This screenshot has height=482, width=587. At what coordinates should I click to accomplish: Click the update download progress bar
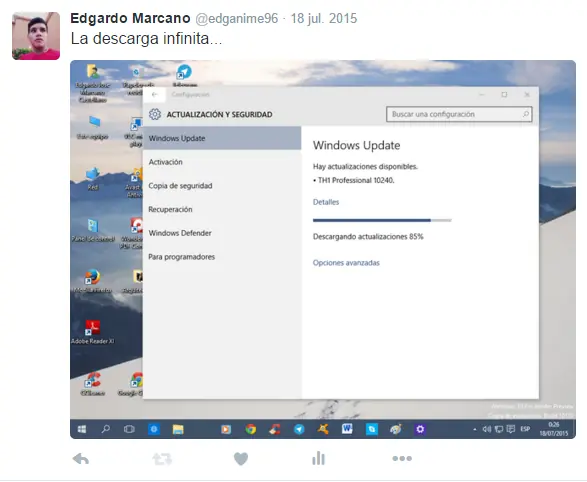pos(382,220)
